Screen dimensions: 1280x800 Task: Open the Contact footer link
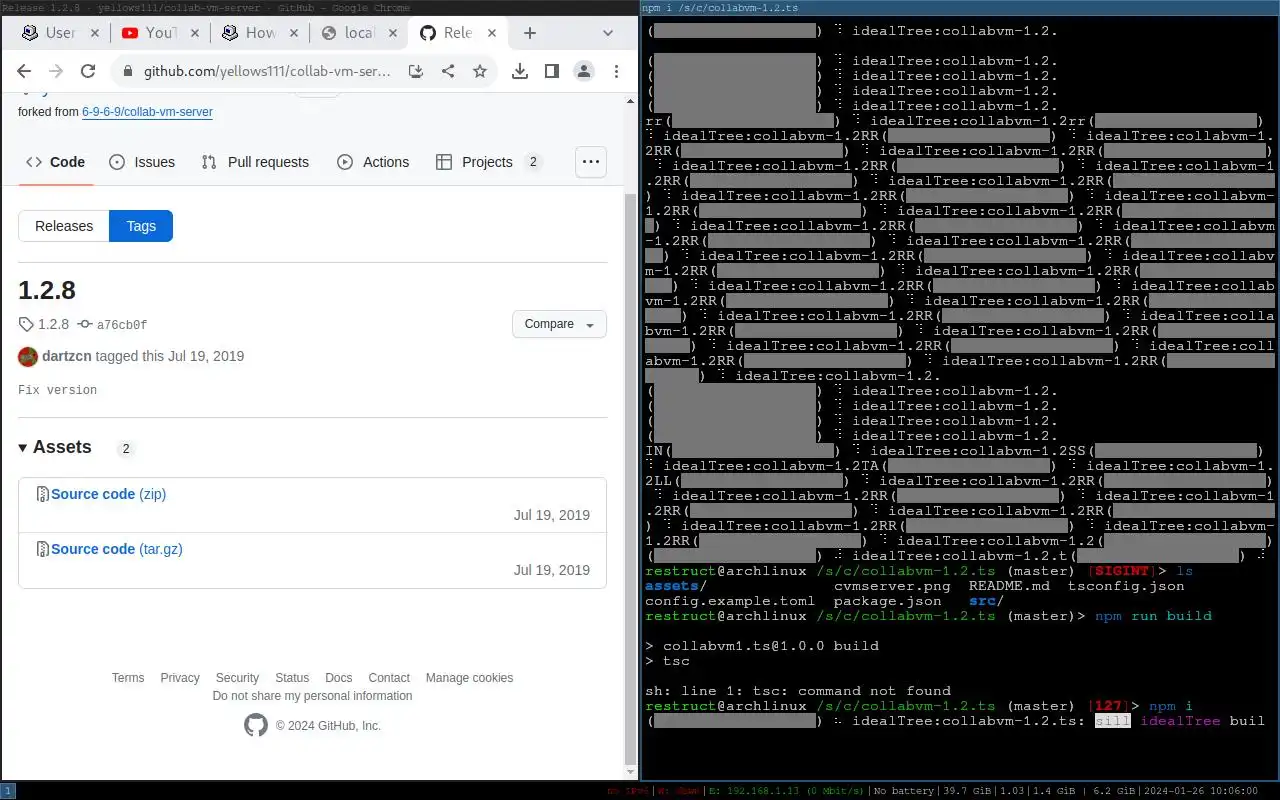point(389,678)
